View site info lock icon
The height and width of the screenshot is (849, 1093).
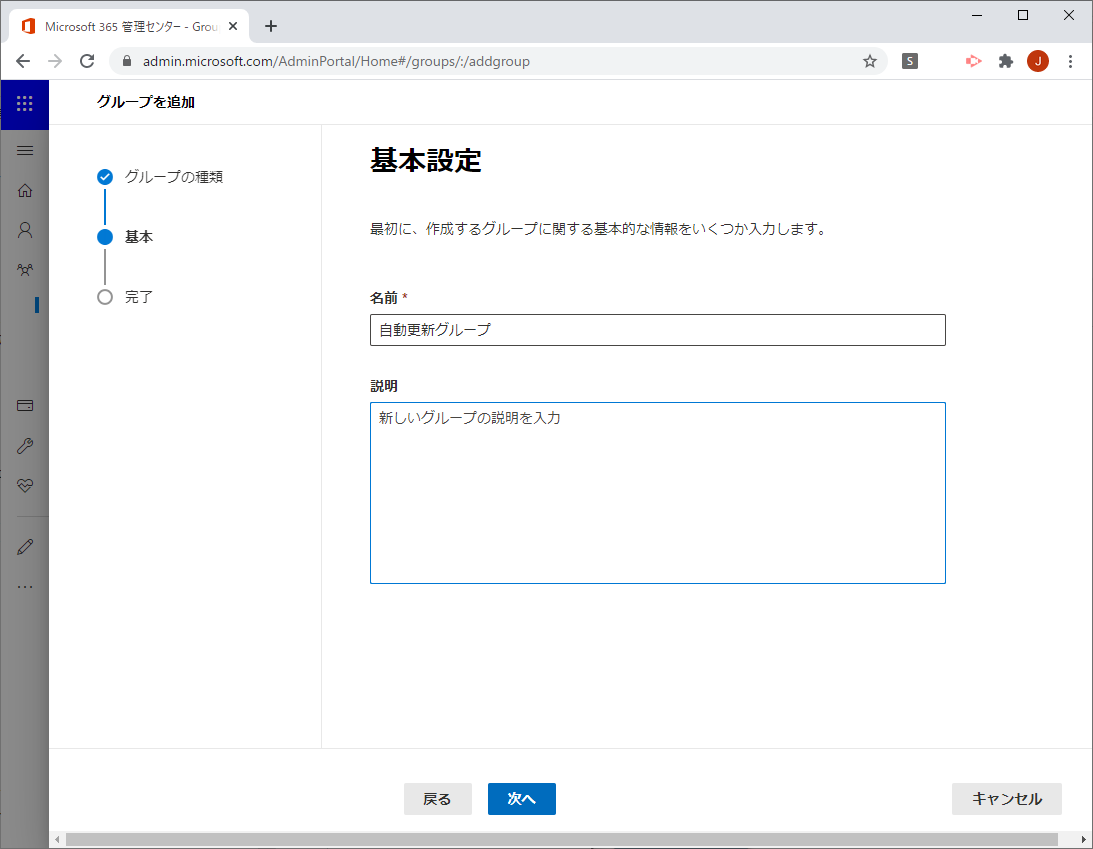tap(127, 61)
